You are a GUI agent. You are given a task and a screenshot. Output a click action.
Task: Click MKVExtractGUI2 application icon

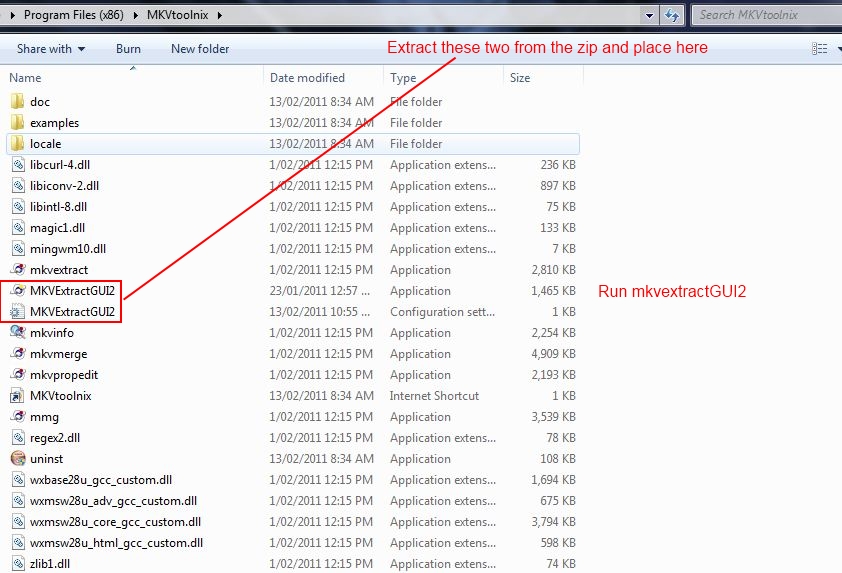pyautogui.click(x=18, y=291)
